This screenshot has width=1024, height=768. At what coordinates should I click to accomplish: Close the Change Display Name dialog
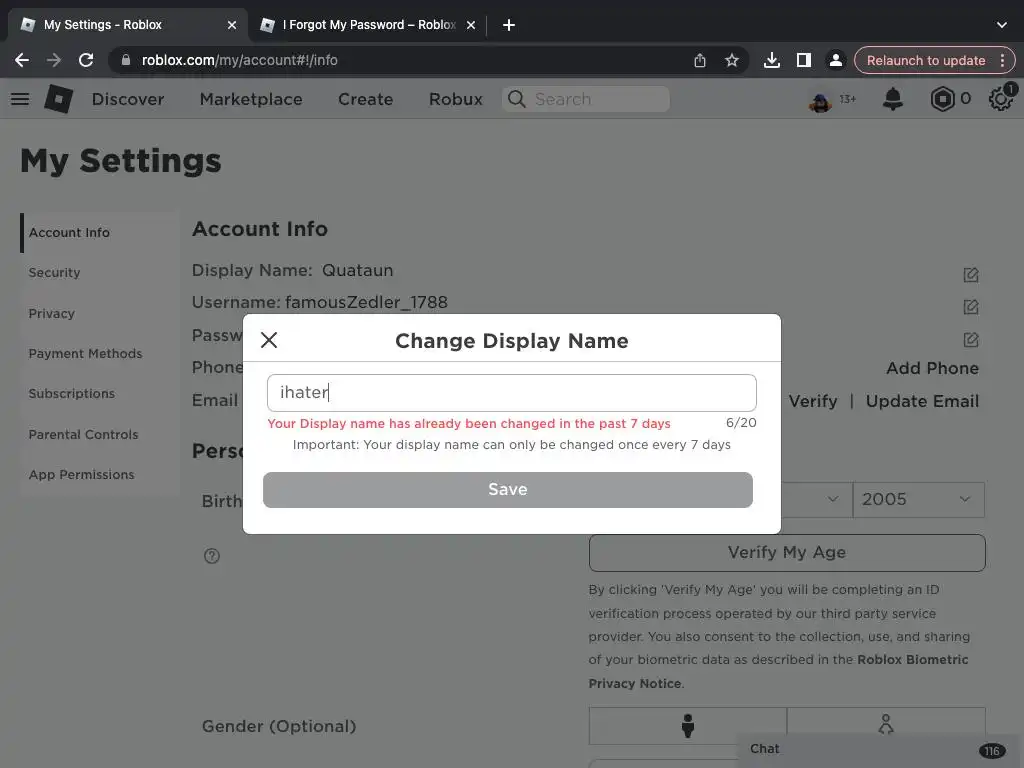[269, 340]
